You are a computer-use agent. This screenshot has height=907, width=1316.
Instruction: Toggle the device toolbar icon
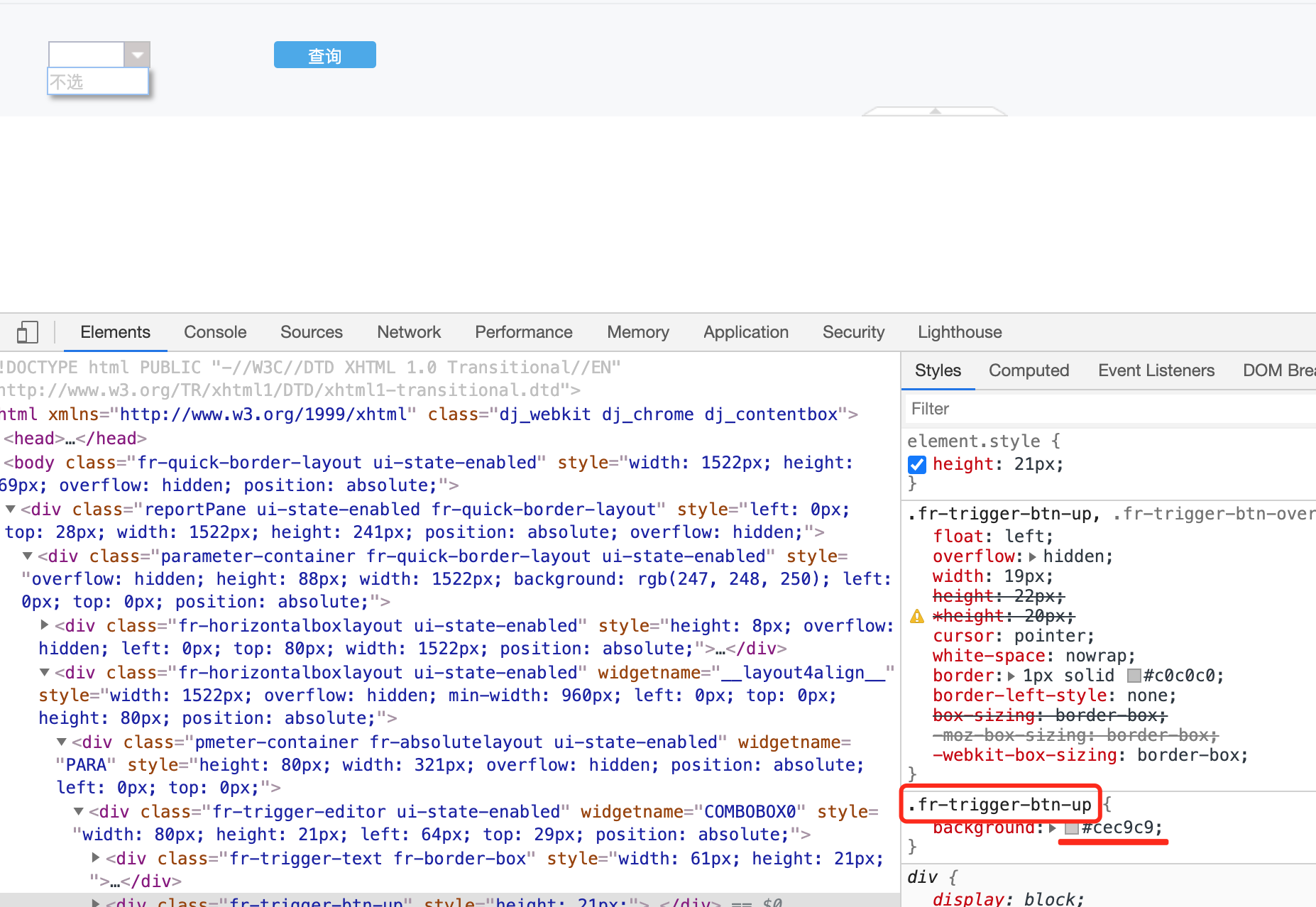27,332
